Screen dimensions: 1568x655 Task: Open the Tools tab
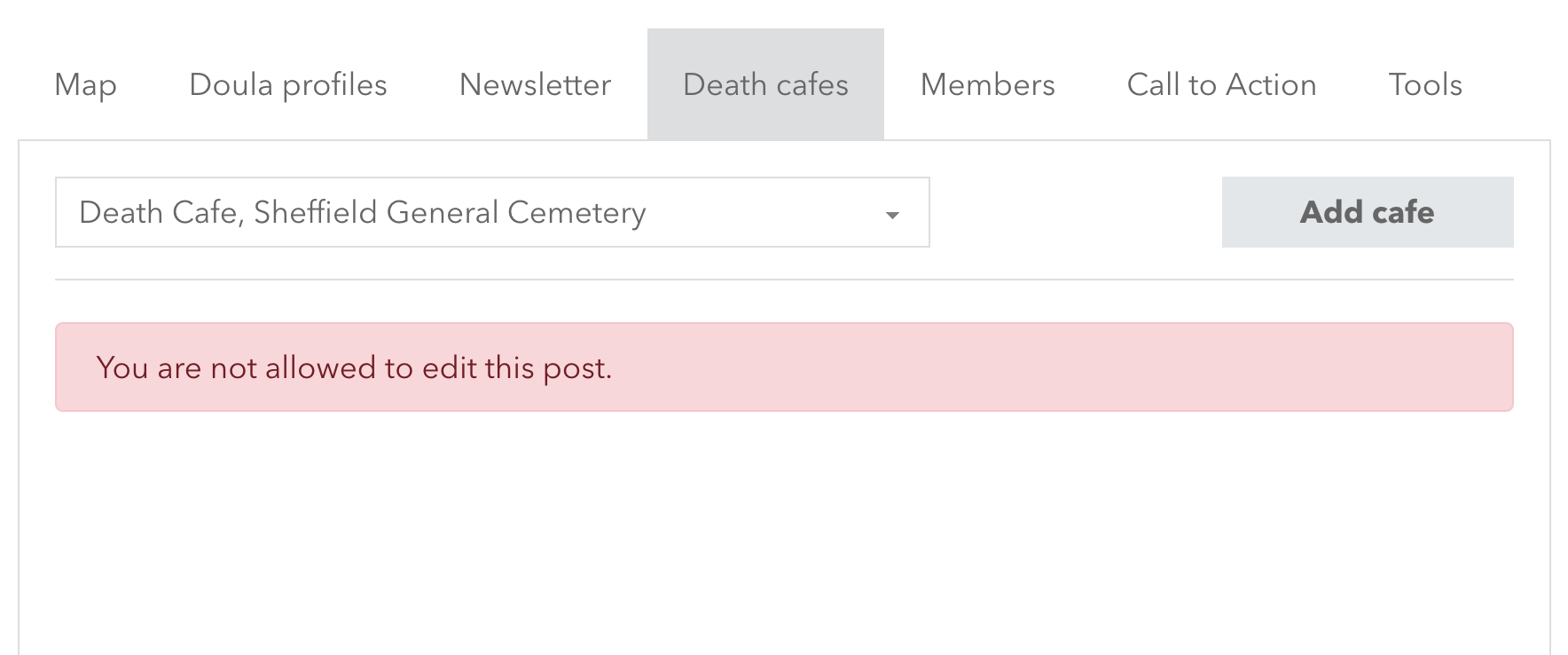click(1424, 85)
